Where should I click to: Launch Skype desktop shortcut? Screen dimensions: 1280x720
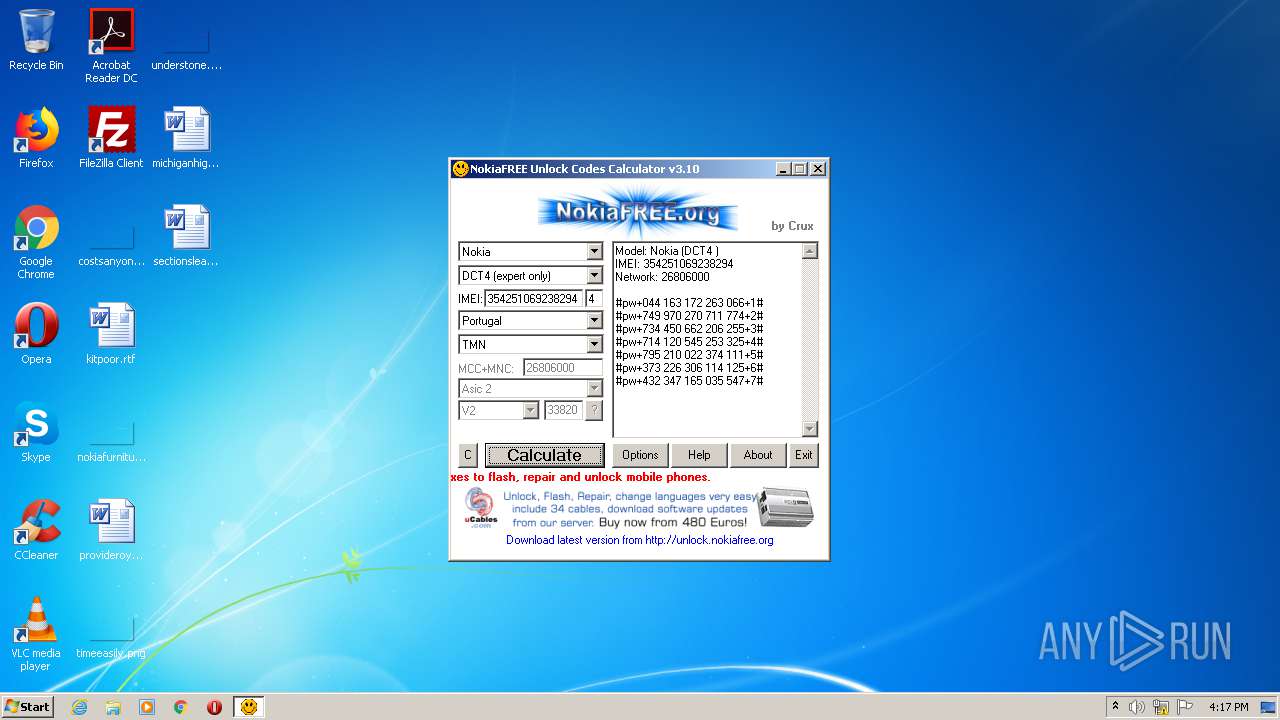[x=36, y=432]
